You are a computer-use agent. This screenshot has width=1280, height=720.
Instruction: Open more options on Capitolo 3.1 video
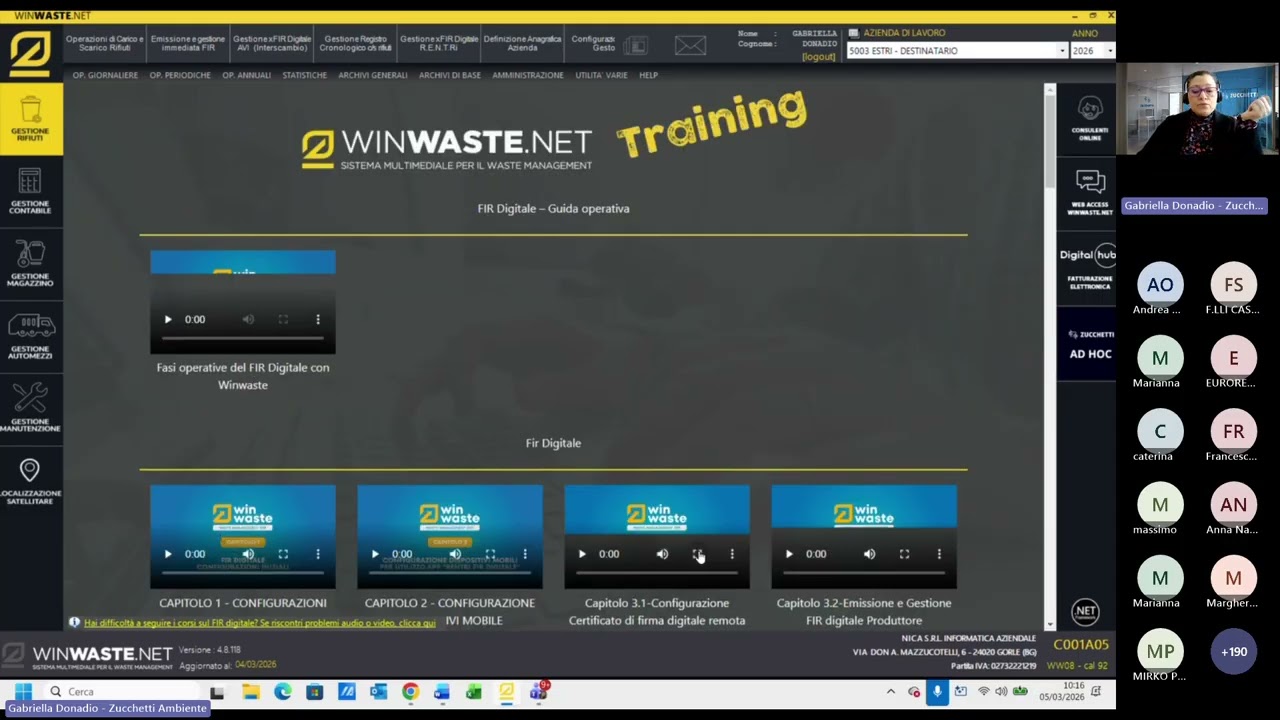coord(732,554)
